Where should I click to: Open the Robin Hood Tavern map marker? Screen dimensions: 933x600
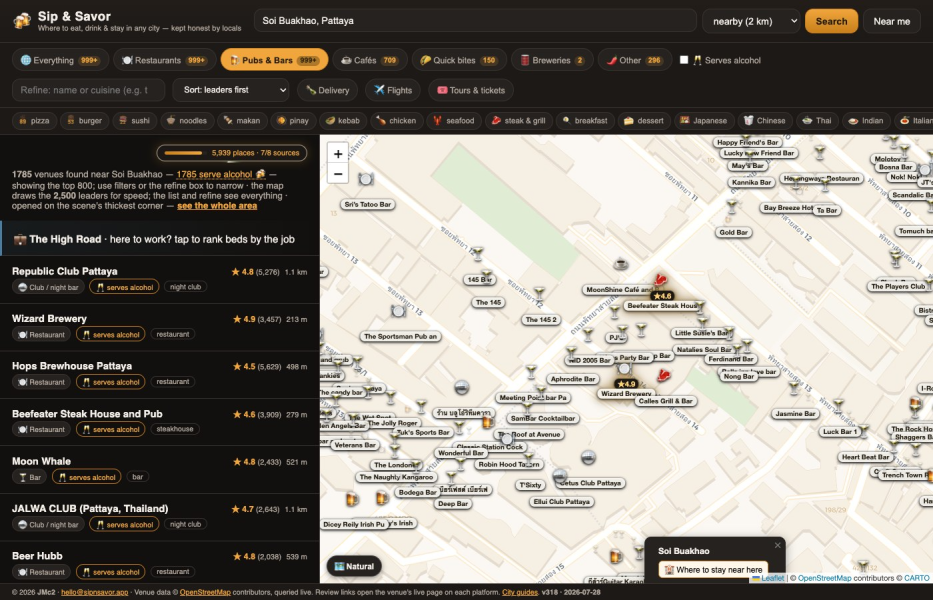point(509,464)
